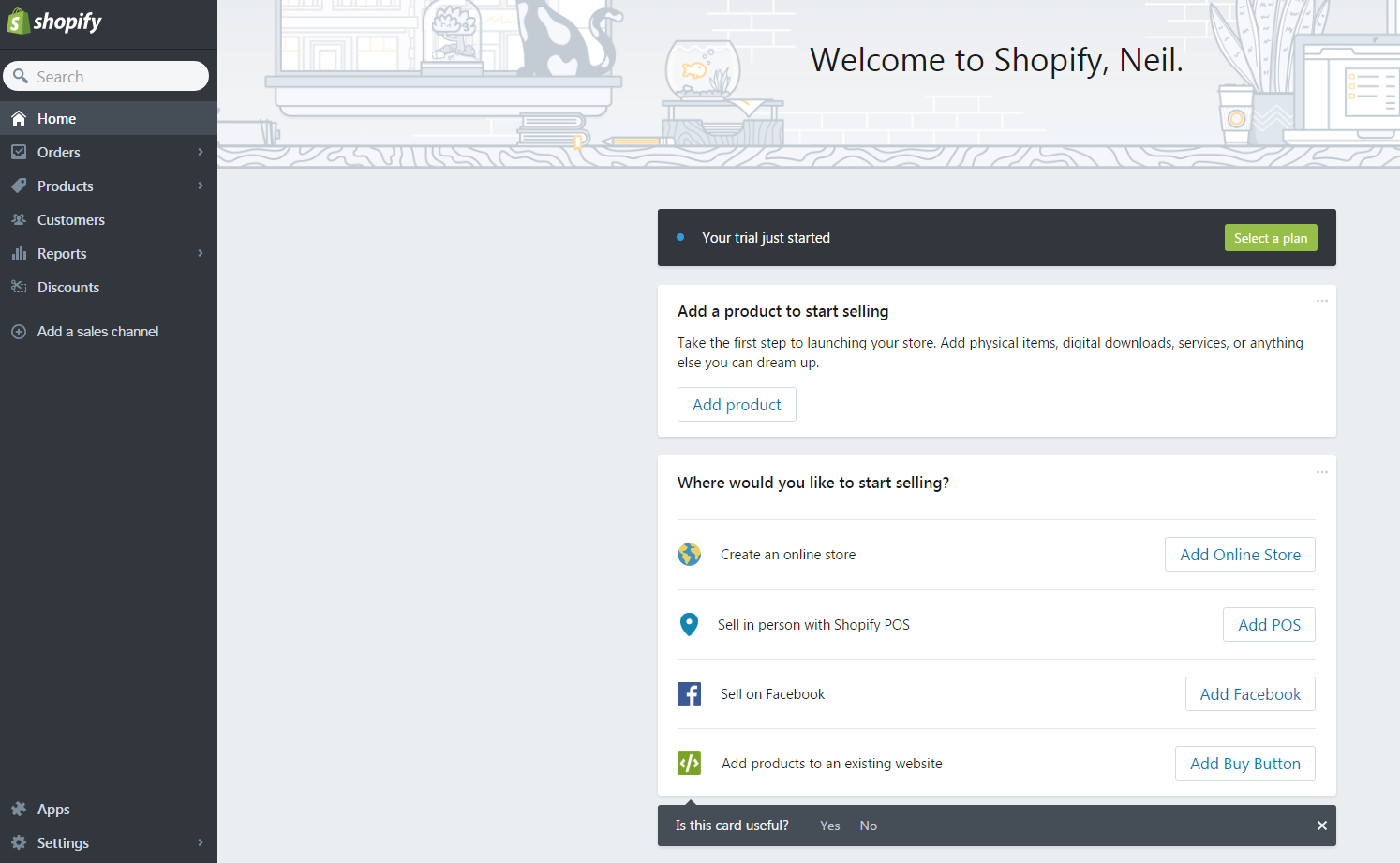Viewport: 1400px width, 863px height.
Task: Expand the Orders submenu chevron
Action: (x=201, y=152)
